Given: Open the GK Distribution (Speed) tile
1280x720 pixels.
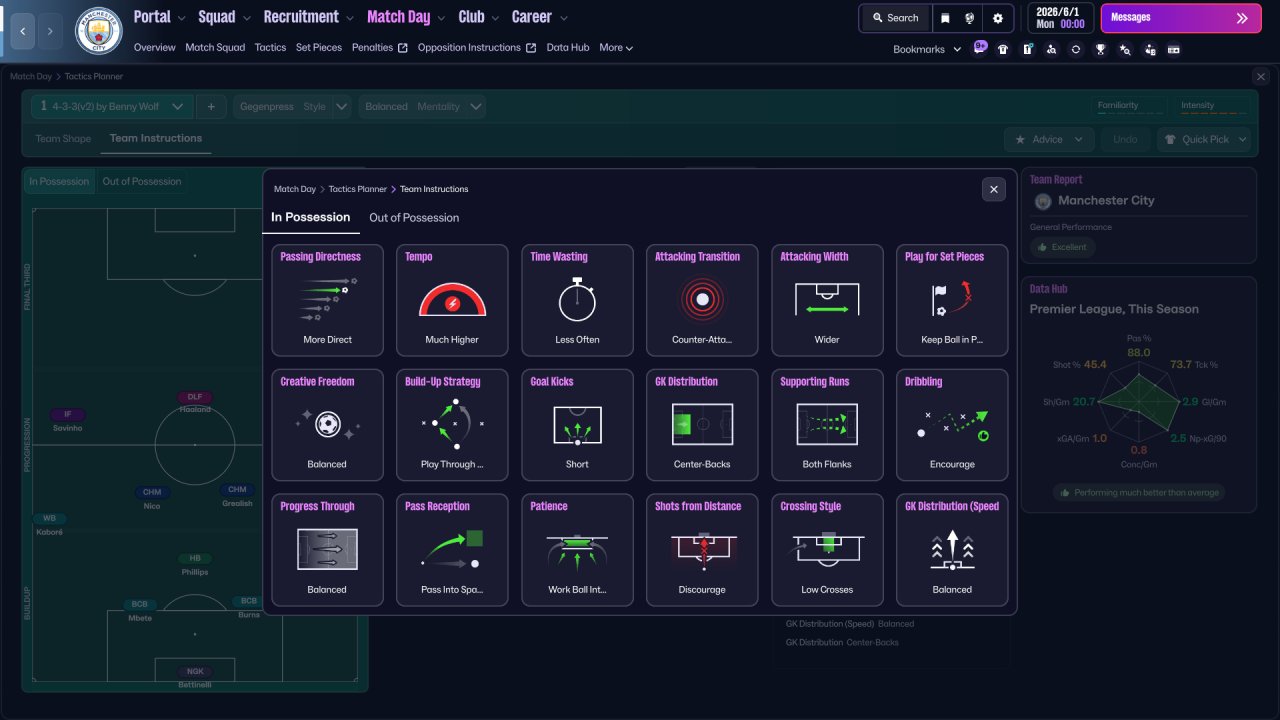Looking at the screenshot, I should 952,550.
